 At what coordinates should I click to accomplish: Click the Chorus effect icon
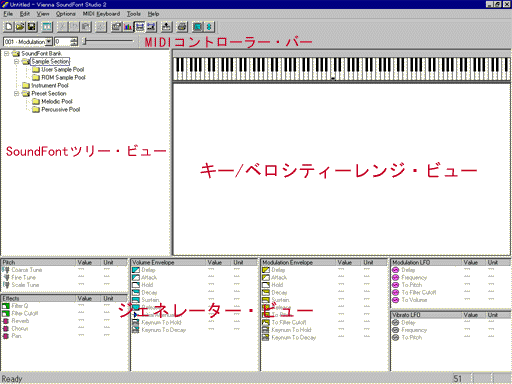coord(6,328)
